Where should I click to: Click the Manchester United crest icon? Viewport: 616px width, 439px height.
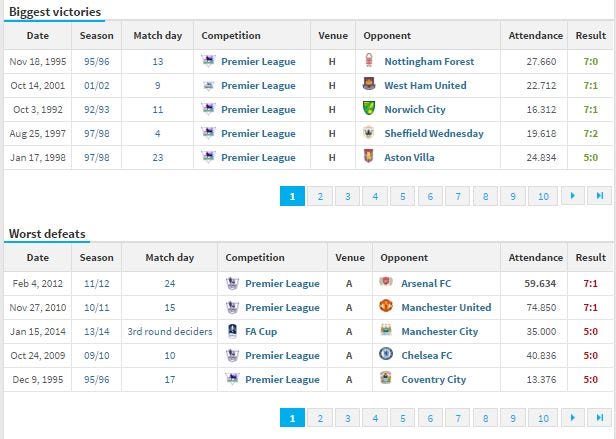tap(386, 306)
